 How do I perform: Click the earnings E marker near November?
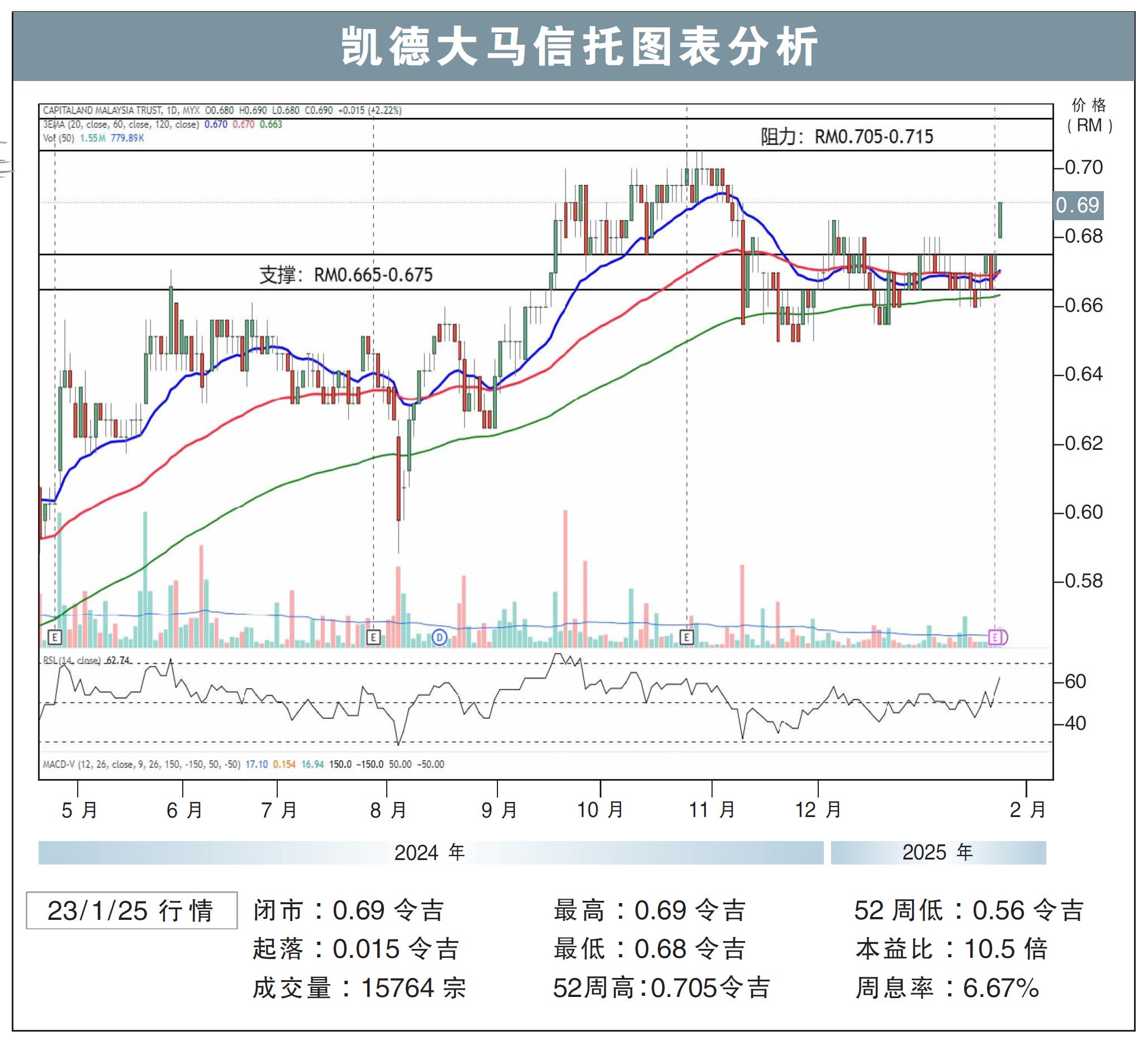[x=687, y=637]
